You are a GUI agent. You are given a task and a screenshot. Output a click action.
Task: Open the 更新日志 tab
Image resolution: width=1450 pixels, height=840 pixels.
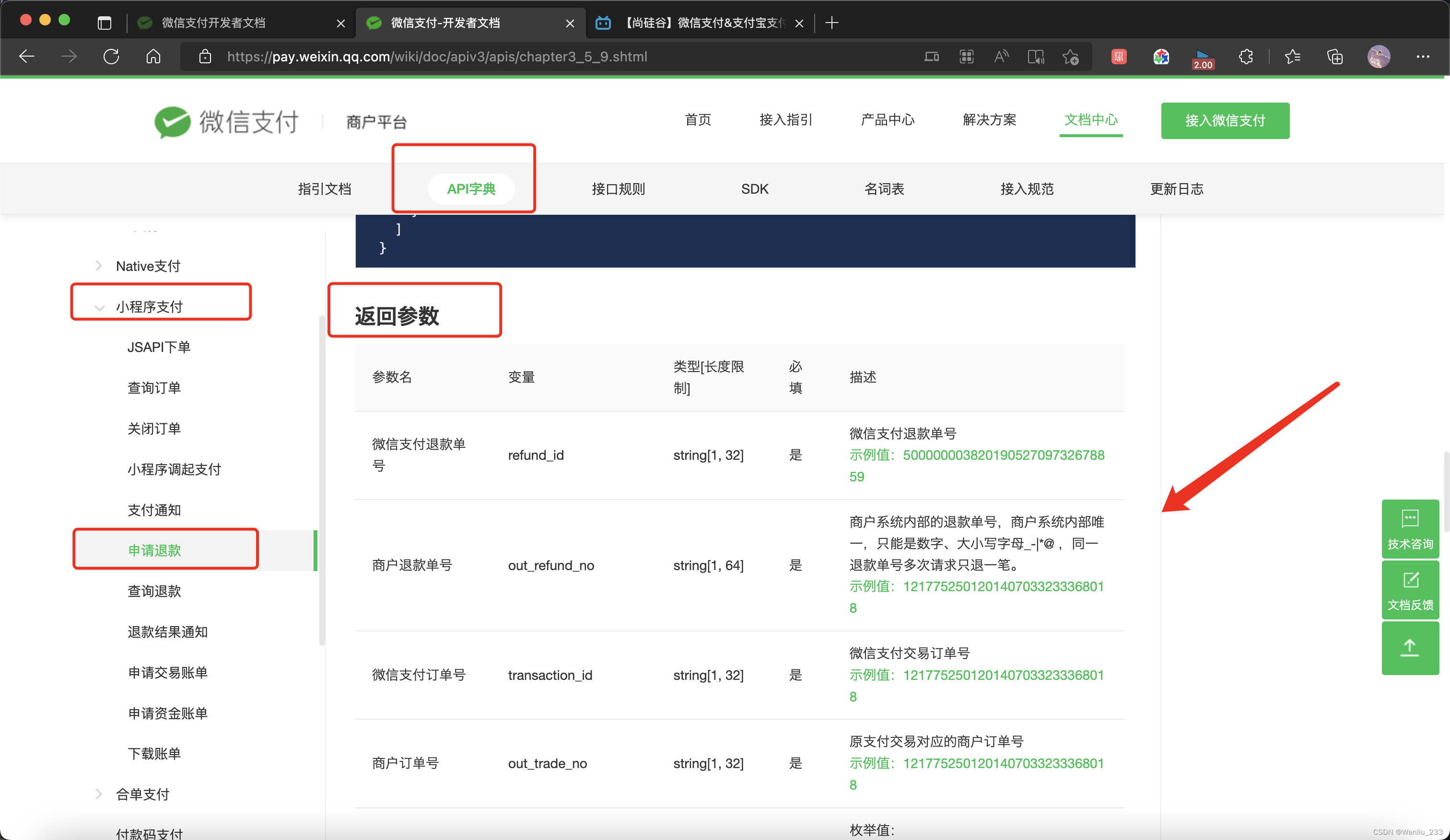pyautogui.click(x=1177, y=189)
